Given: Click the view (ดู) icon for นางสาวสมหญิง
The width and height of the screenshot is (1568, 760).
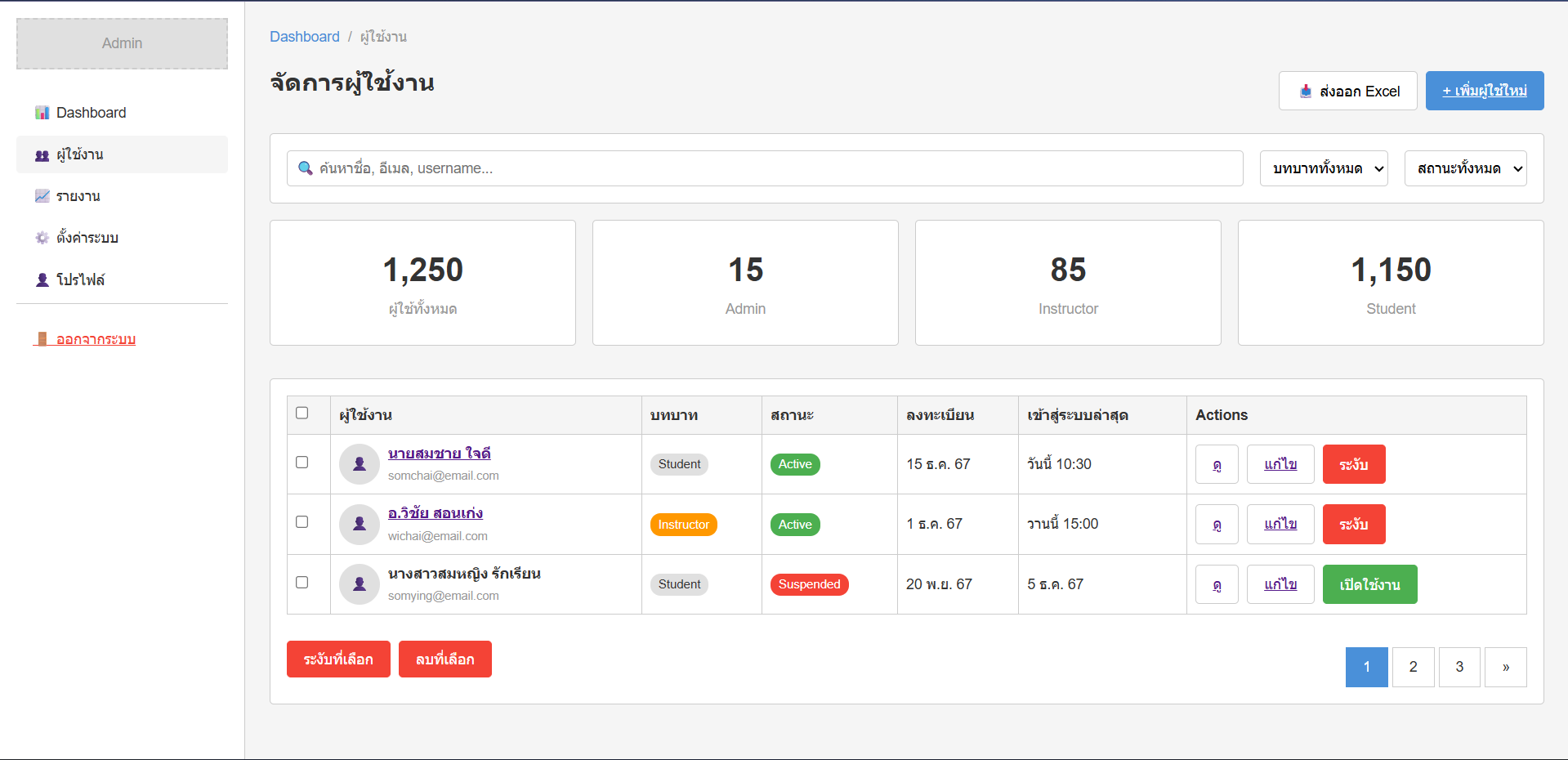Looking at the screenshot, I should 1216,584.
